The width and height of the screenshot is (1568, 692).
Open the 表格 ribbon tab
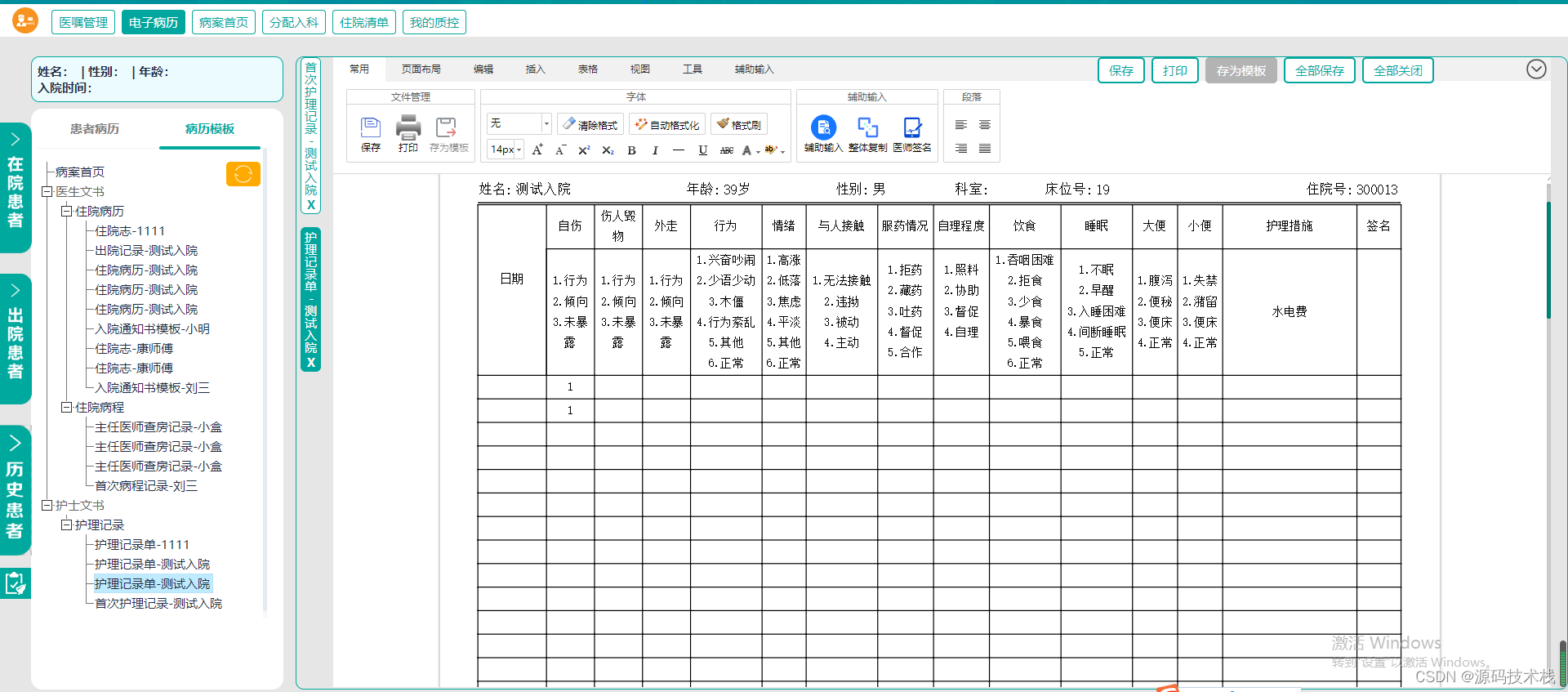588,69
